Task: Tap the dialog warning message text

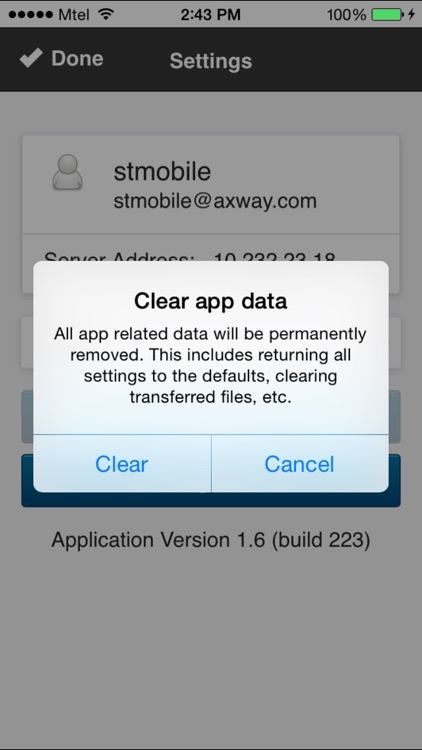Action: (x=211, y=365)
